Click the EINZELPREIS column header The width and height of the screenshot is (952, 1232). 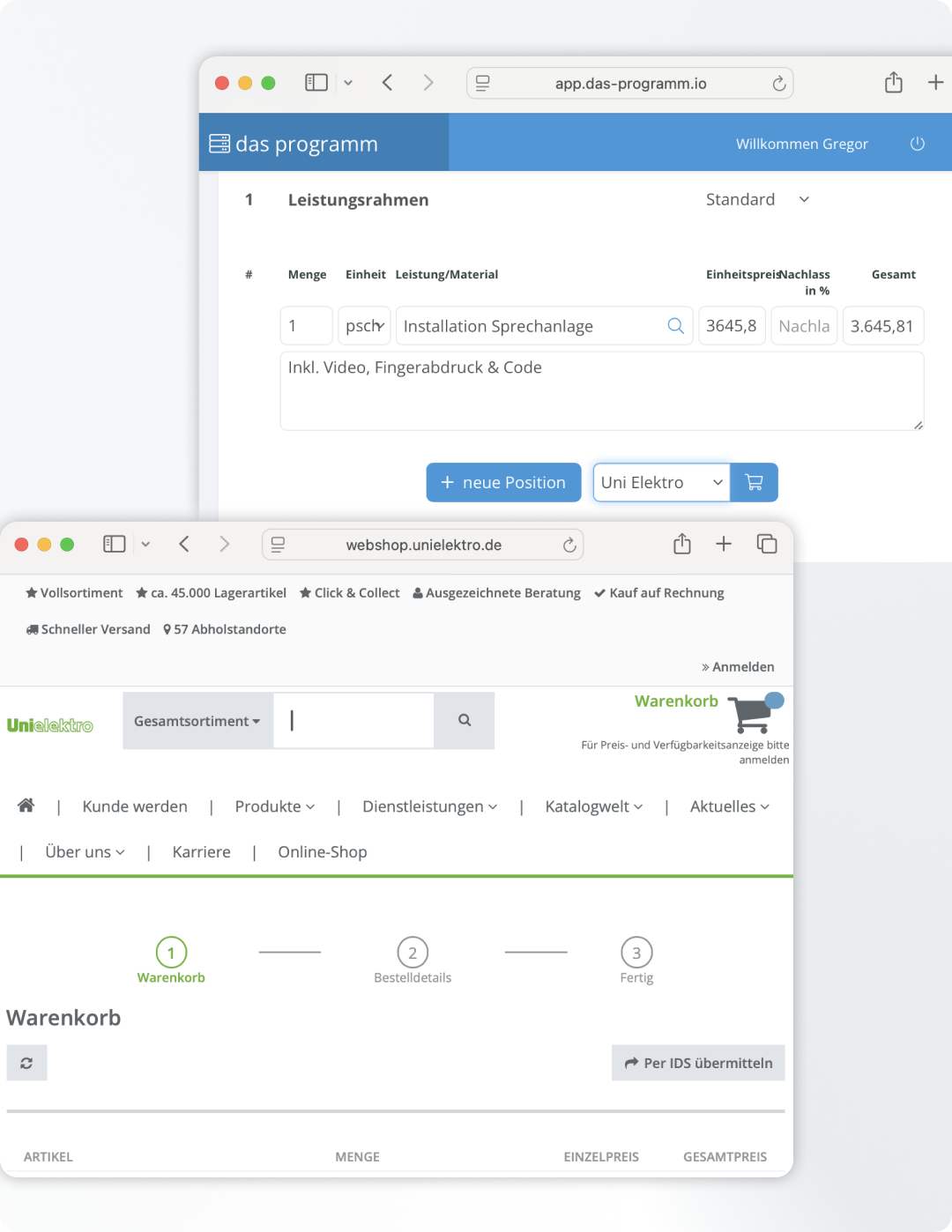601,1157
